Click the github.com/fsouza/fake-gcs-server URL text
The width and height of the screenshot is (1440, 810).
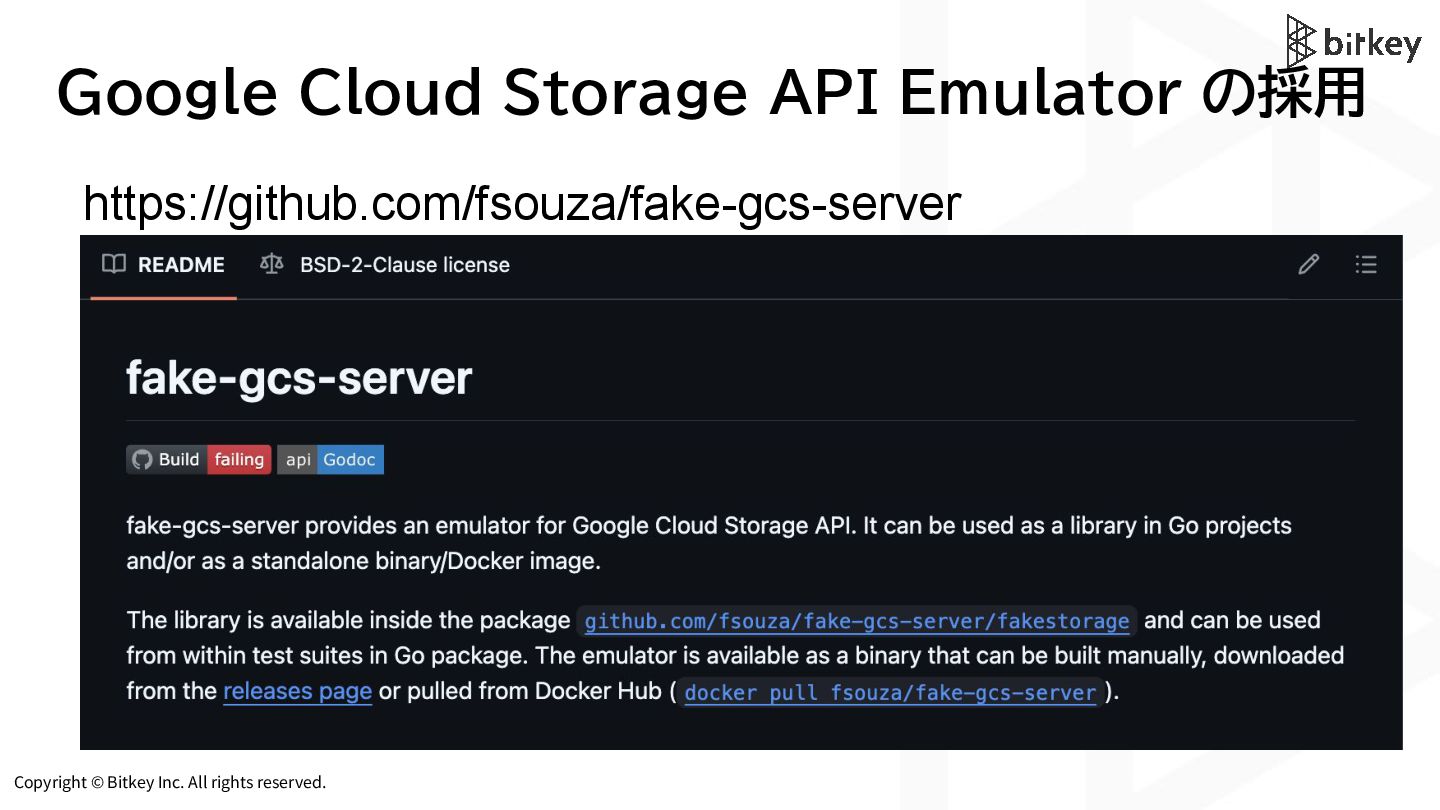tap(522, 203)
